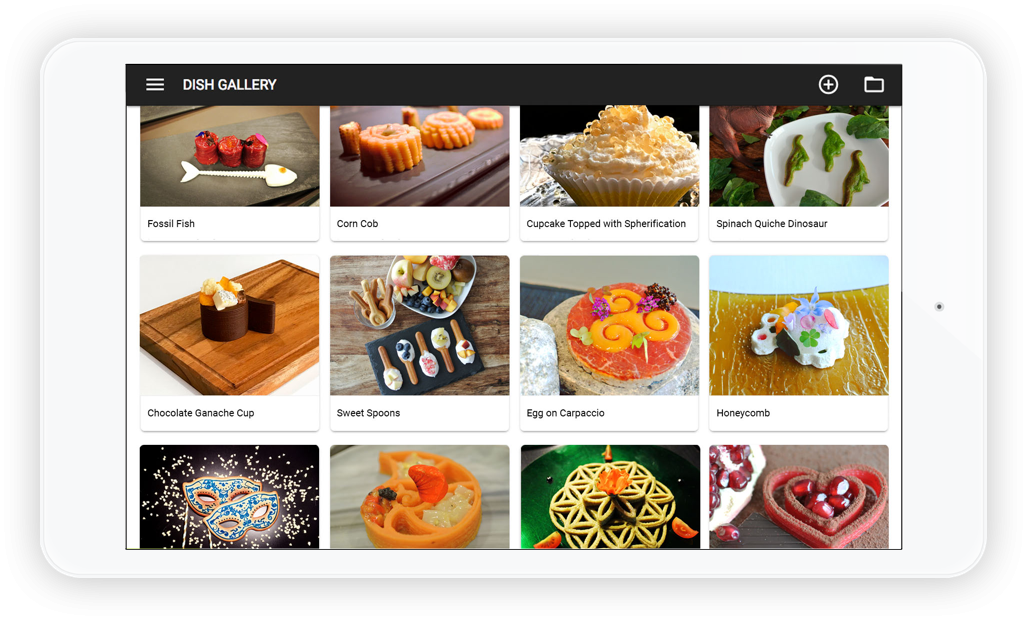Click the Fossil Fish label

coord(171,223)
